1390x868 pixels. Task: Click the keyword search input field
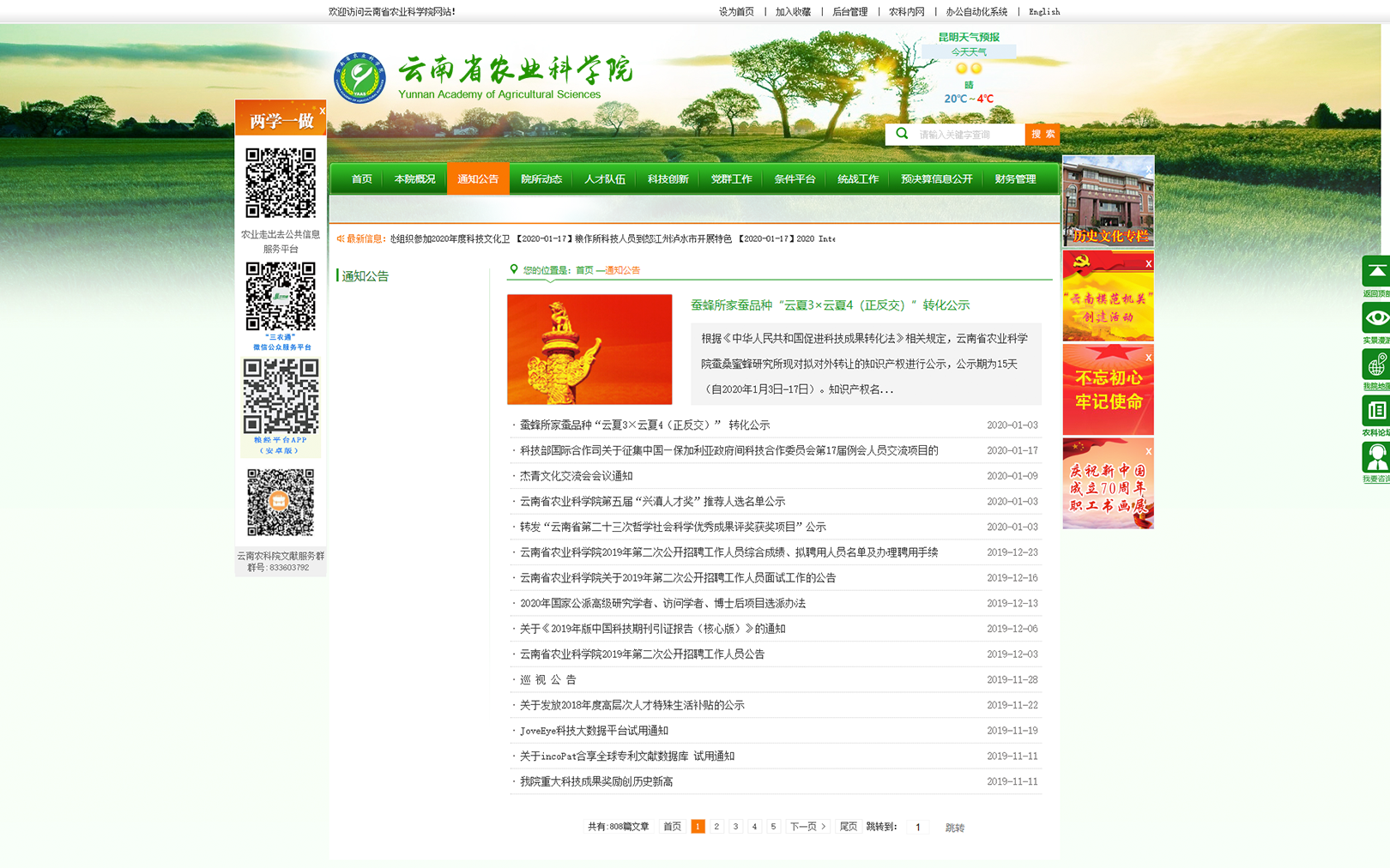click(967, 135)
